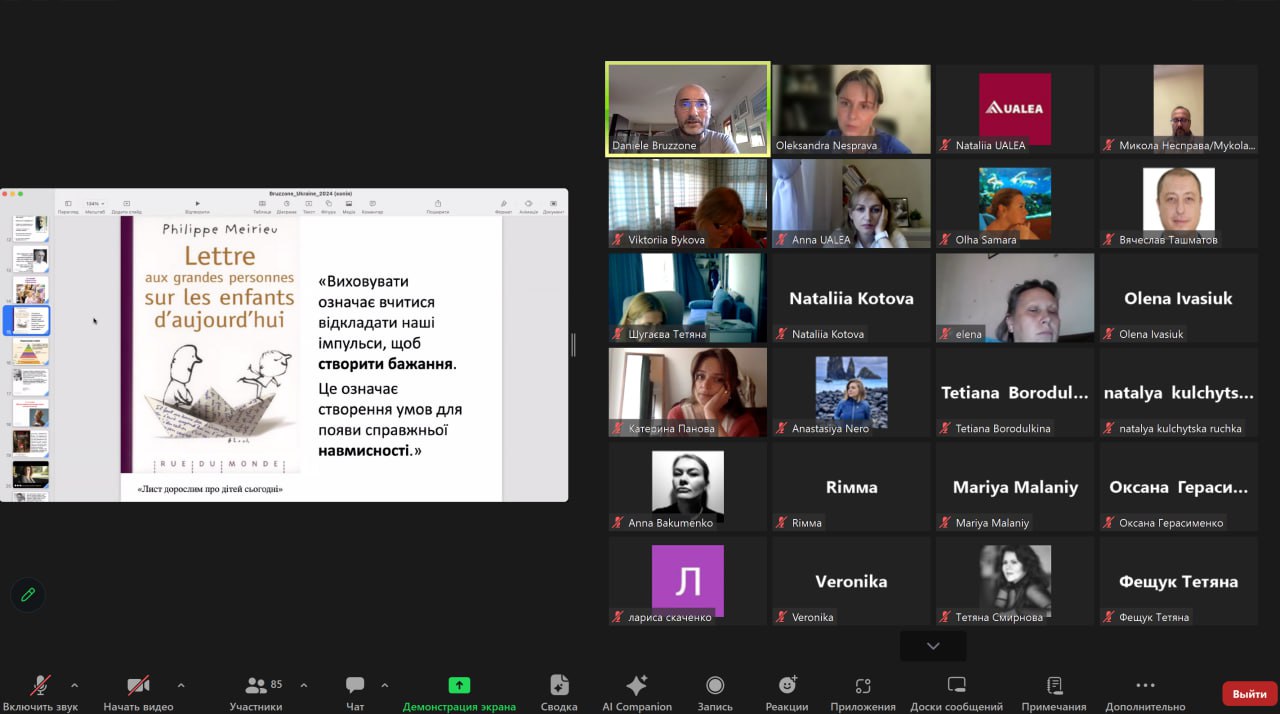Expand the chevron next to Participants
This screenshot has width=1280, height=714.
(304, 685)
